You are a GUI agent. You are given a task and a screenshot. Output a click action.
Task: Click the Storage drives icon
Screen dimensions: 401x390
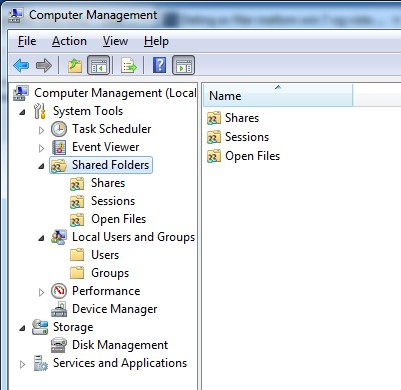[40, 327]
